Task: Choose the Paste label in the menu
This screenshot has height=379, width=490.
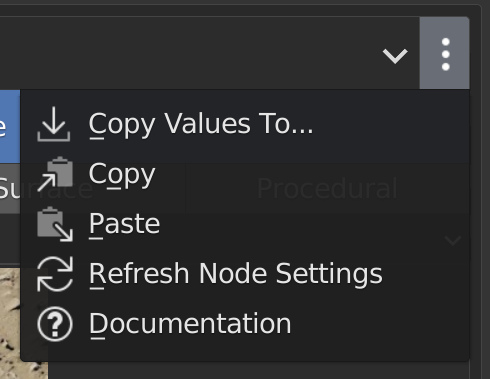Action: pyautogui.click(x=124, y=224)
